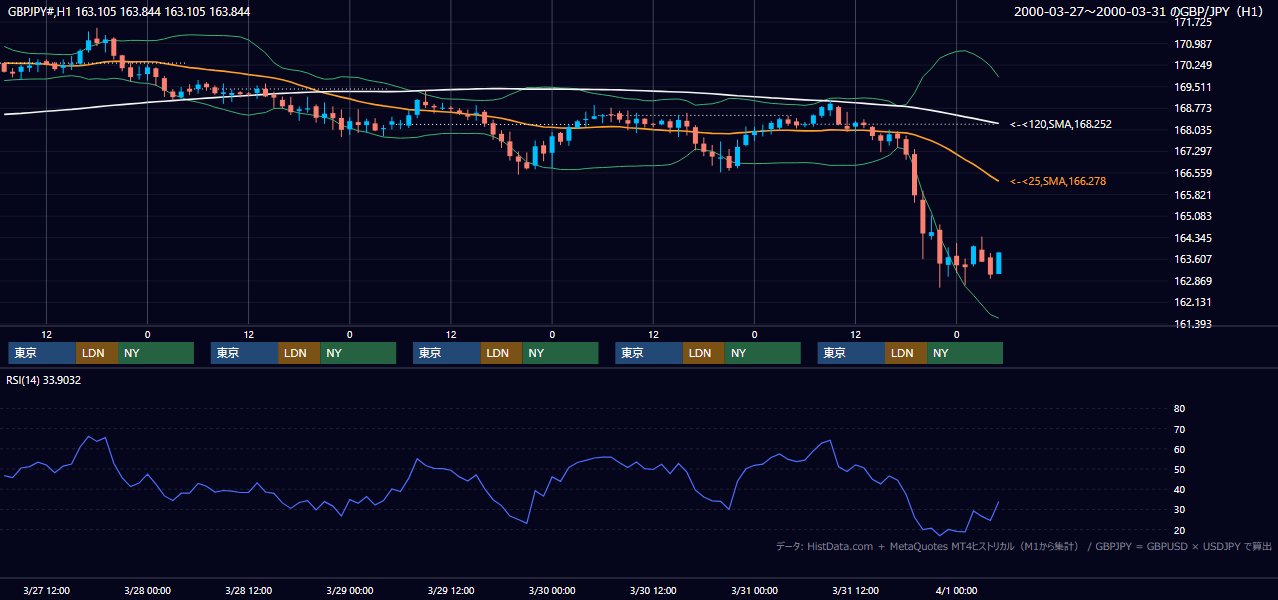
Task: Click the RSI scale 30 label
Action: tap(1179, 510)
